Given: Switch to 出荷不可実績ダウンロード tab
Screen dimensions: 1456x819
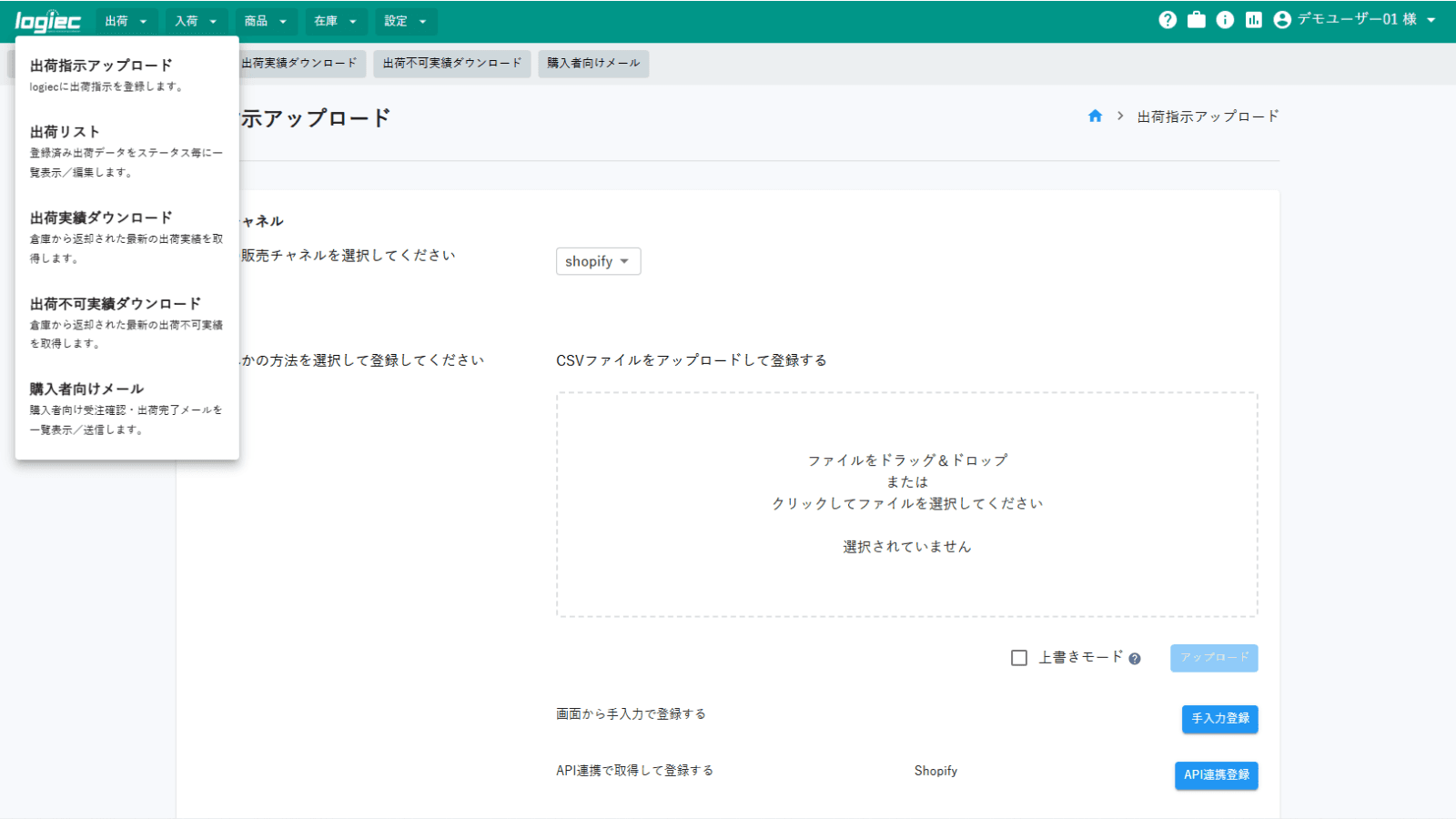Looking at the screenshot, I should 451,64.
